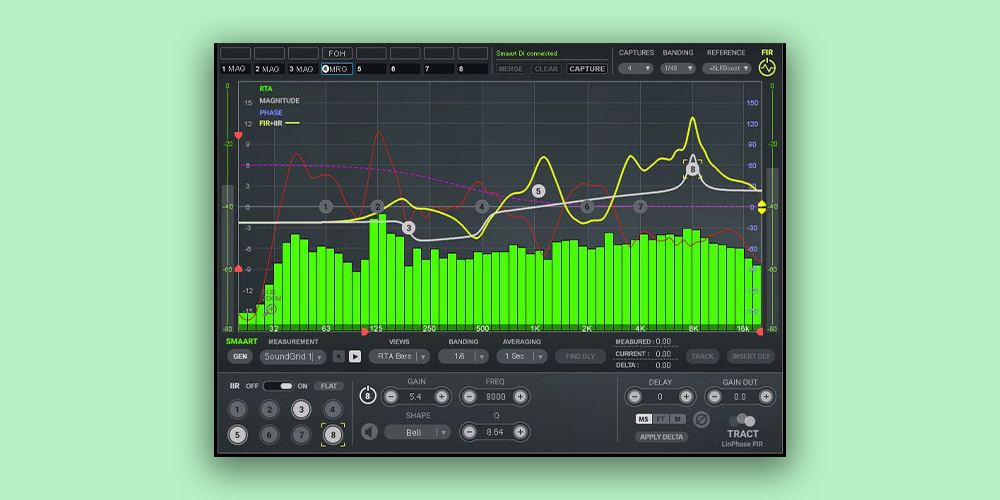This screenshot has height=500, width=1000.
Task: Click the MERGE button
Action: click(x=510, y=69)
